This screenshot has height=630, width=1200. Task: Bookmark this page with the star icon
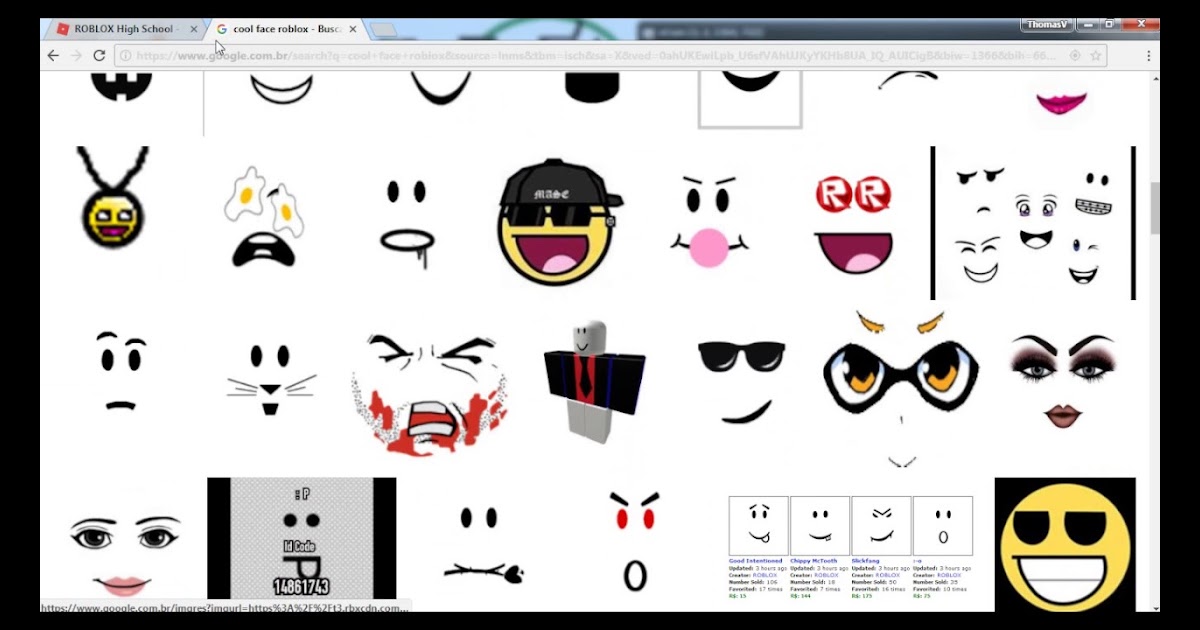coord(1096,56)
